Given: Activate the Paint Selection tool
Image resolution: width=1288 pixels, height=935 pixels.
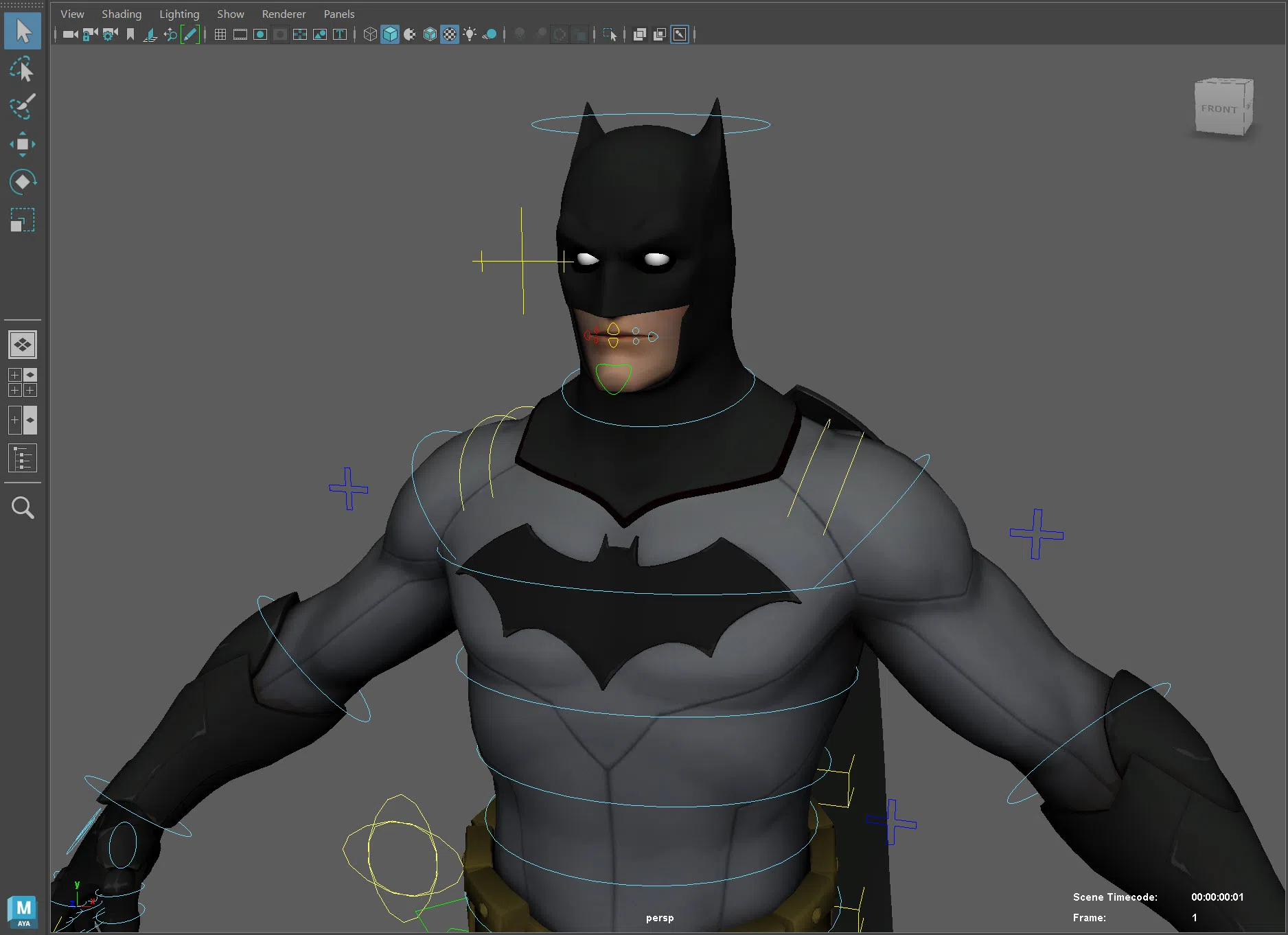Looking at the screenshot, I should pos(22,106).
